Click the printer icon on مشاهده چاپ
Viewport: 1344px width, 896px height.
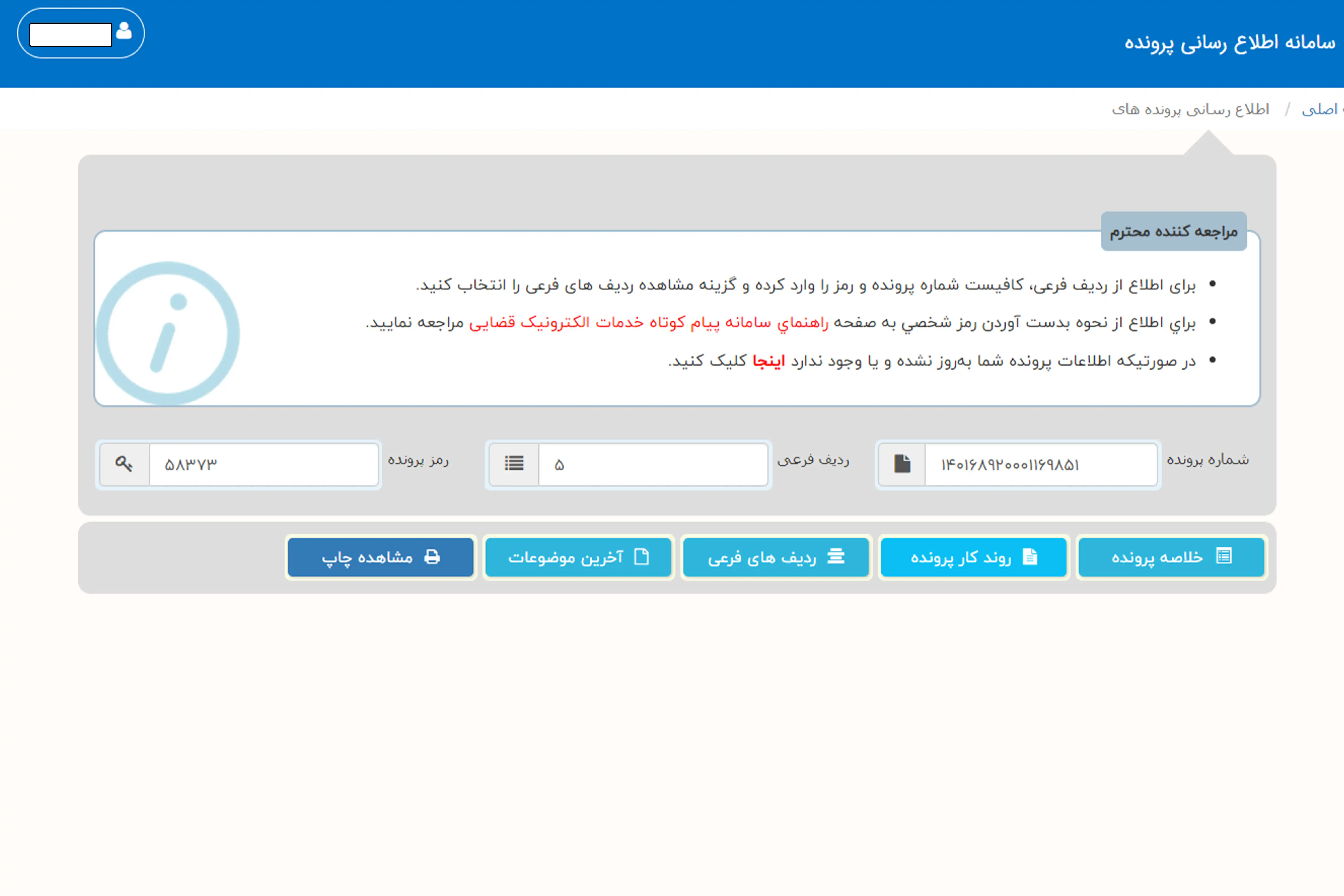(433, 557)
